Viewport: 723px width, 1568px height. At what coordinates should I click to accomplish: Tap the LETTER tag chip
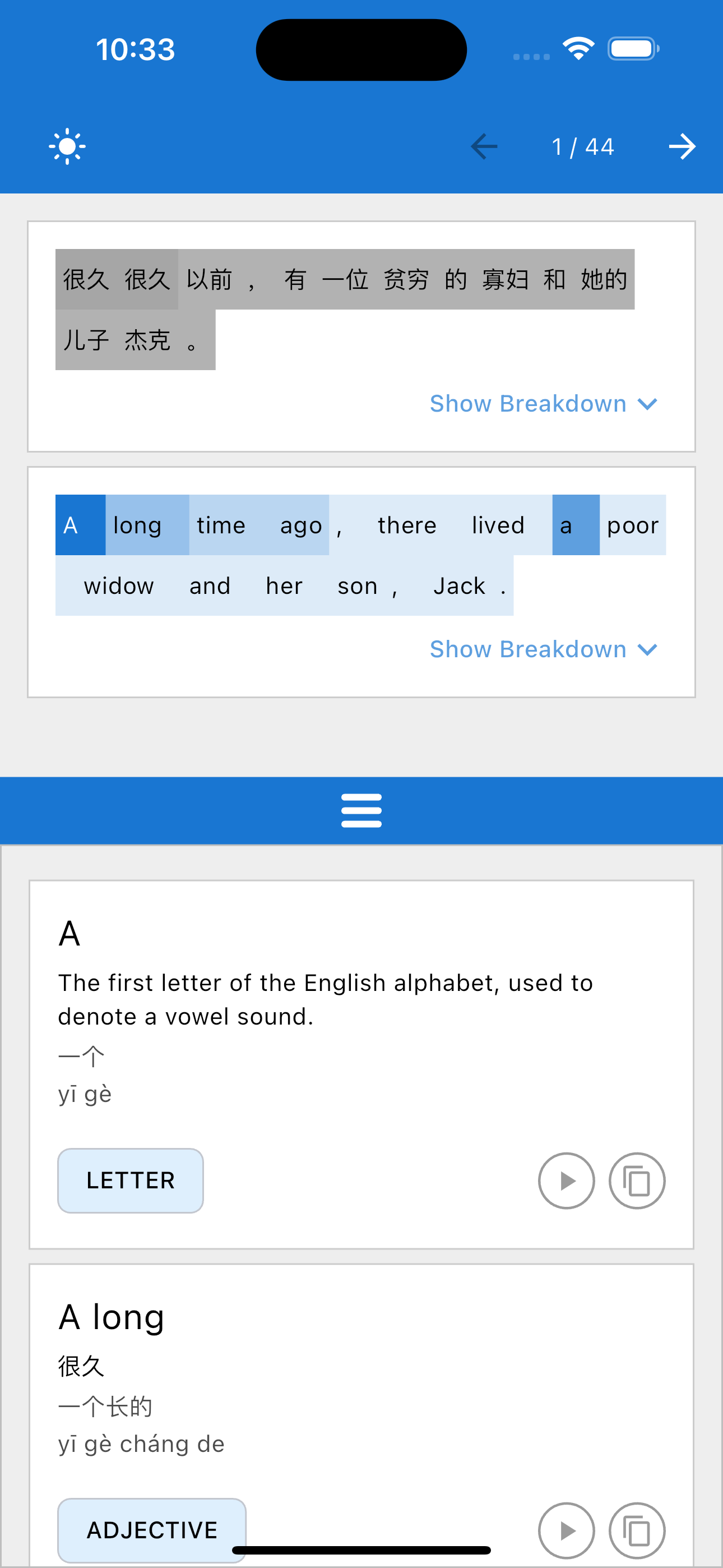point(130,1180)
